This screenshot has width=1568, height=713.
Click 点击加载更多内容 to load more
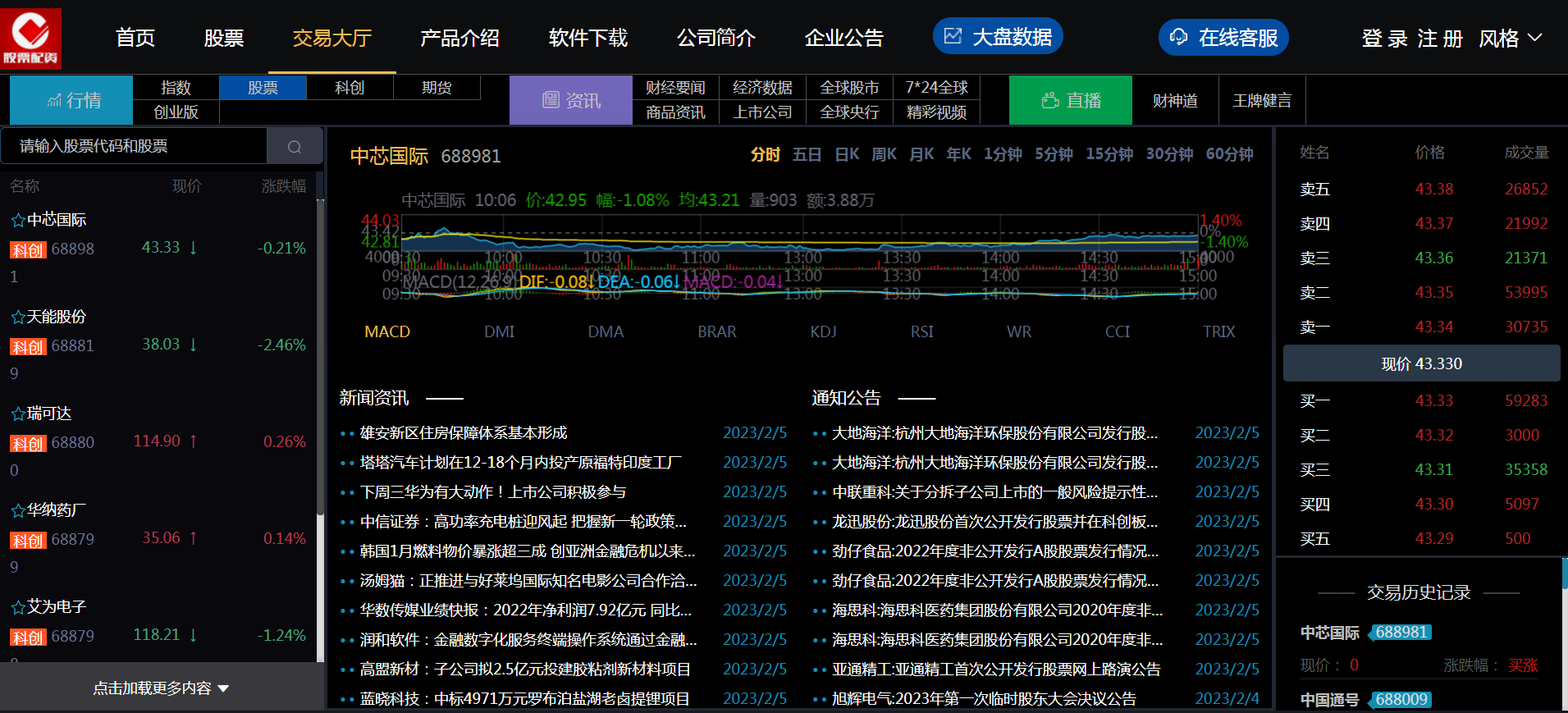point(161,688)
